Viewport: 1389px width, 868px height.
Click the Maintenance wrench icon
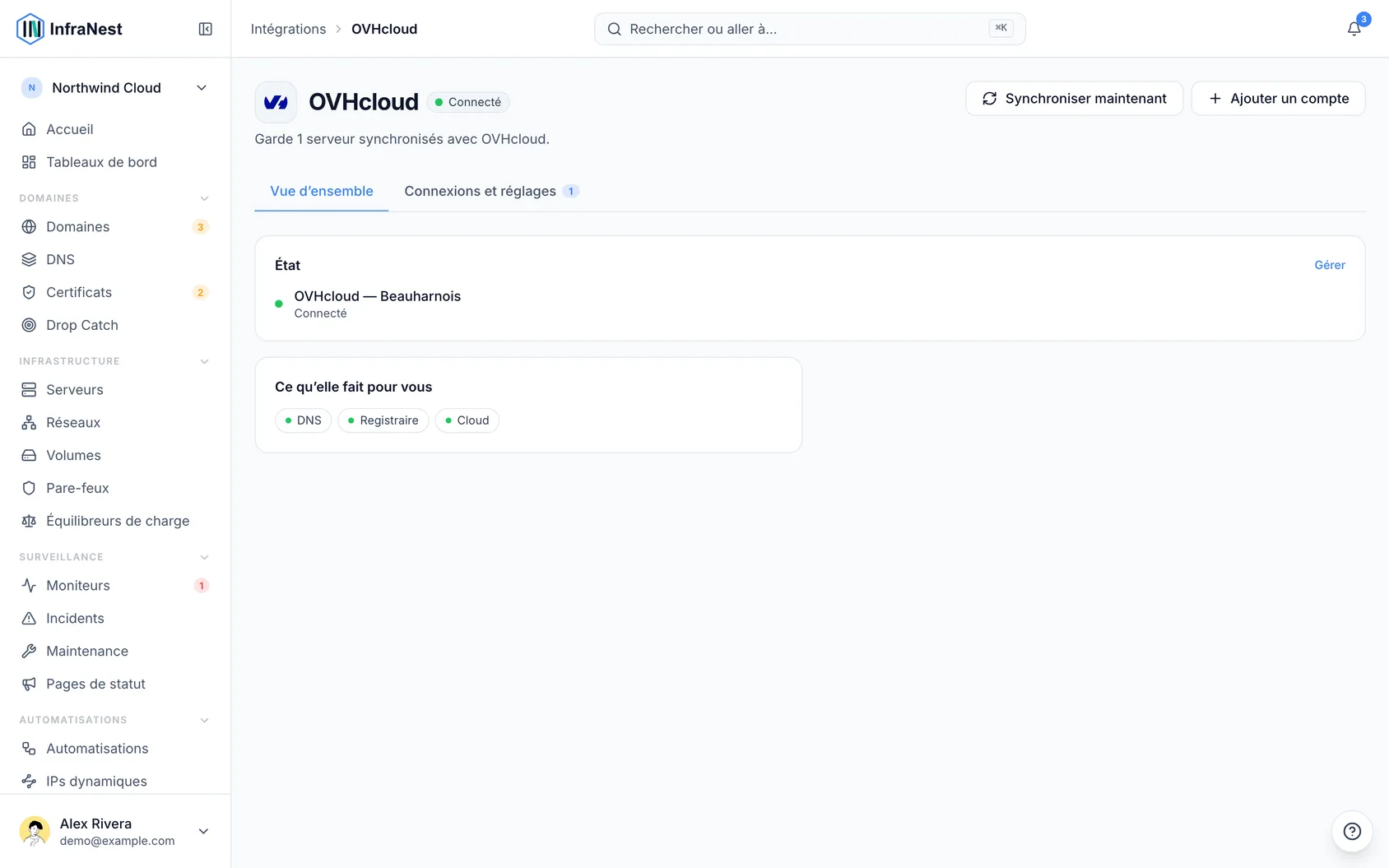click(29, 651)
